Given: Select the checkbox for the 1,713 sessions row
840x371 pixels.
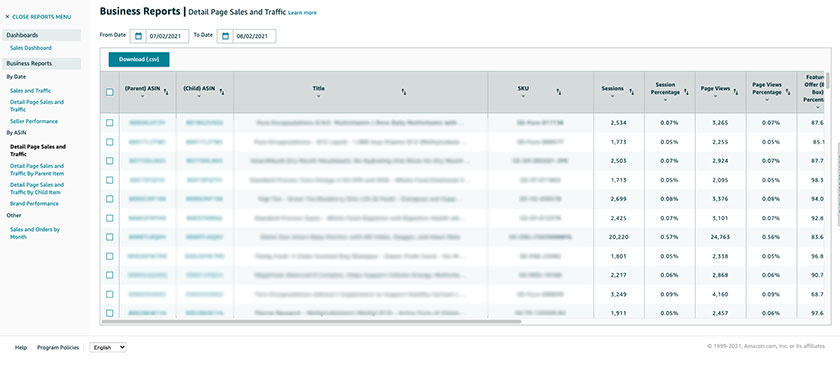Looking at the screenshot, I should click(110, 180).
